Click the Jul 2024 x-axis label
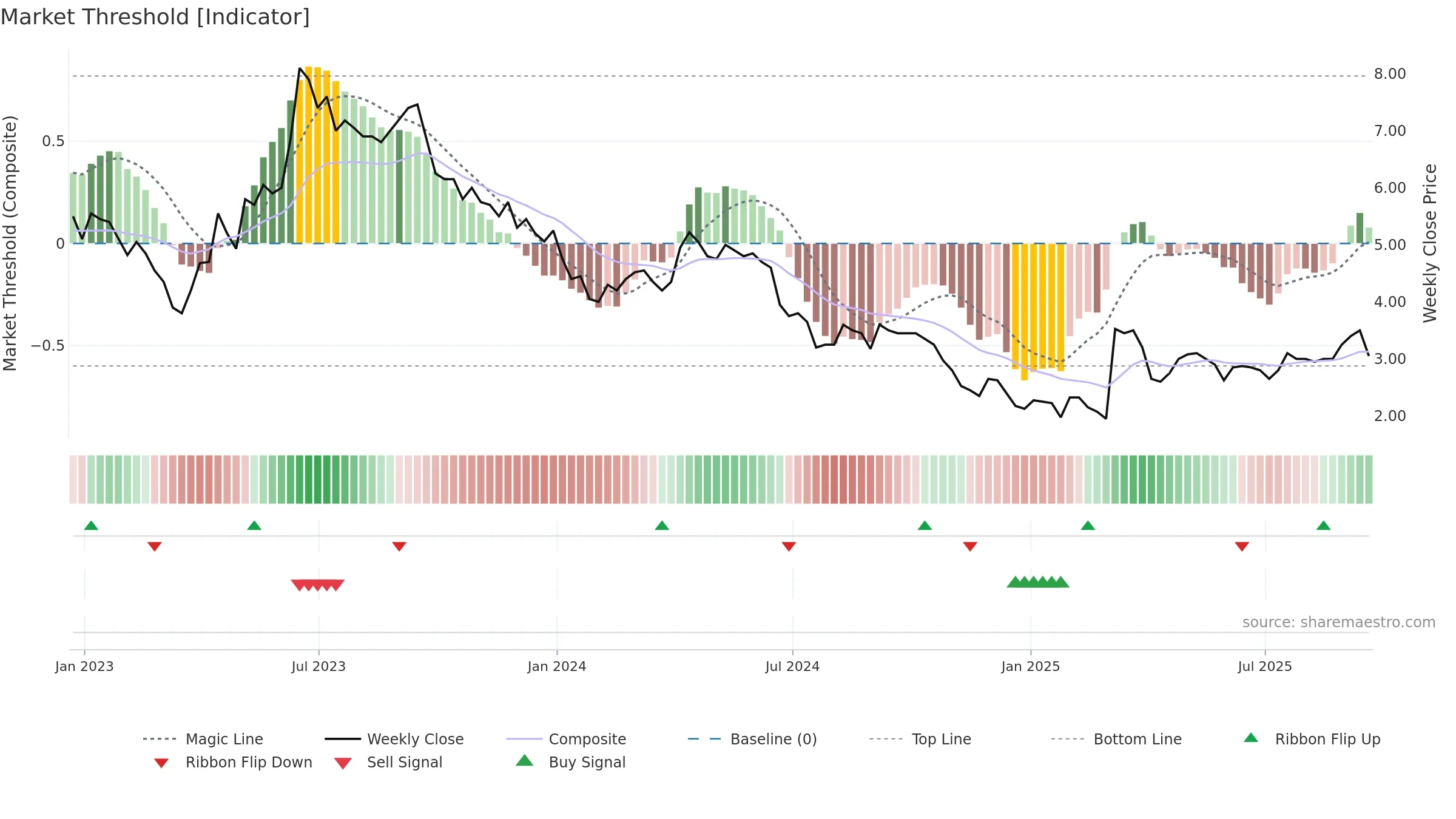 point(792,667)
